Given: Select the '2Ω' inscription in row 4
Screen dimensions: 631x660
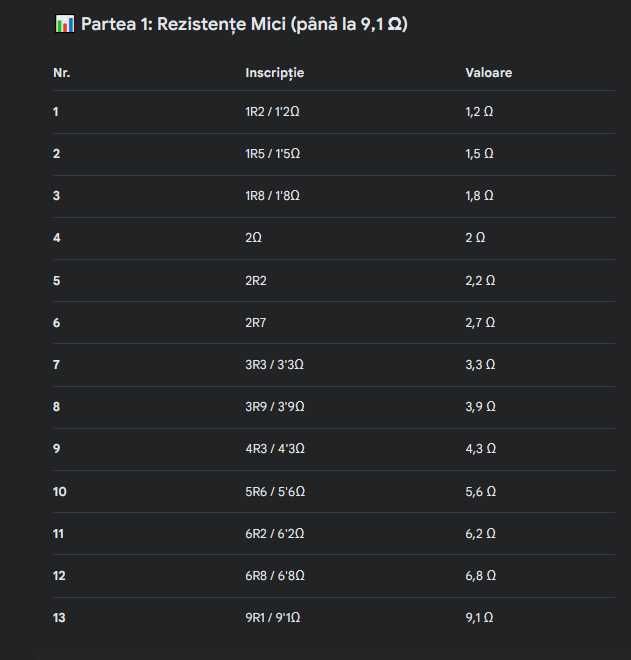Looking at the screenshot, I should [253, 238].
